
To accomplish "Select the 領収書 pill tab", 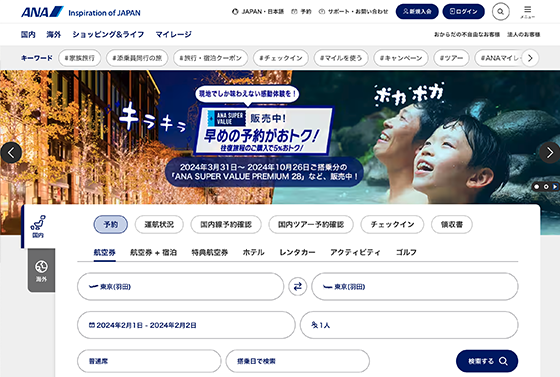I will coord(452,225).
